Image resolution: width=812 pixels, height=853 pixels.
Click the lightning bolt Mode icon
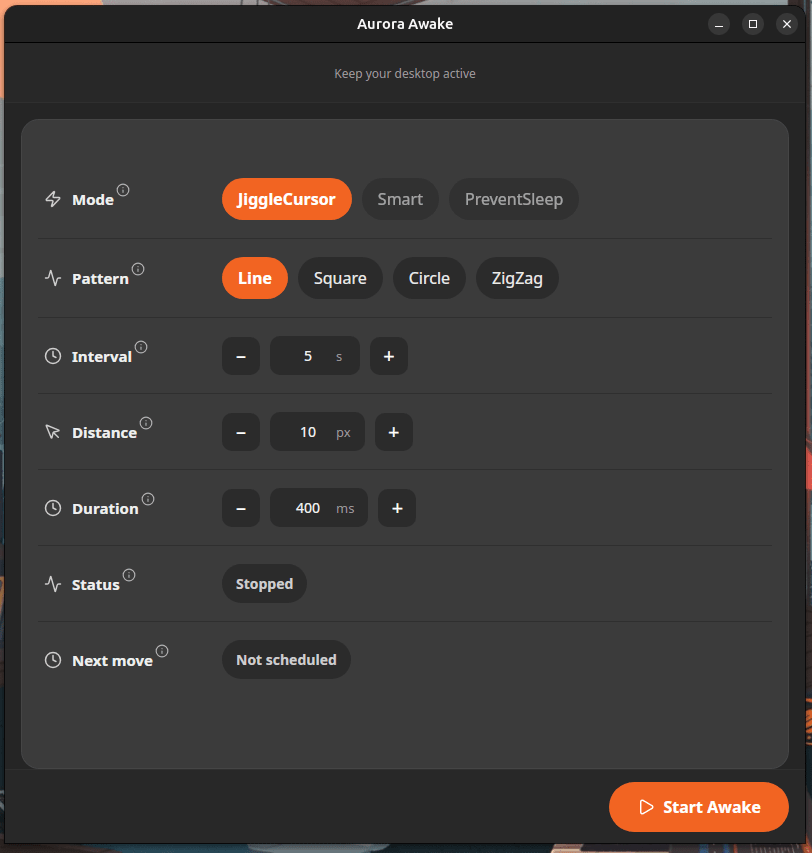53,199
